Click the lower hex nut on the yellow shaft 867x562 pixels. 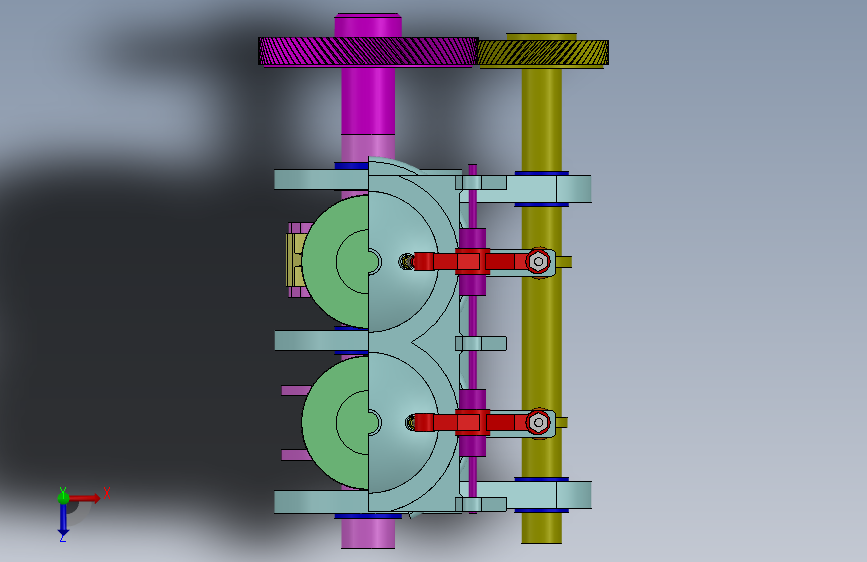point(538,423)
